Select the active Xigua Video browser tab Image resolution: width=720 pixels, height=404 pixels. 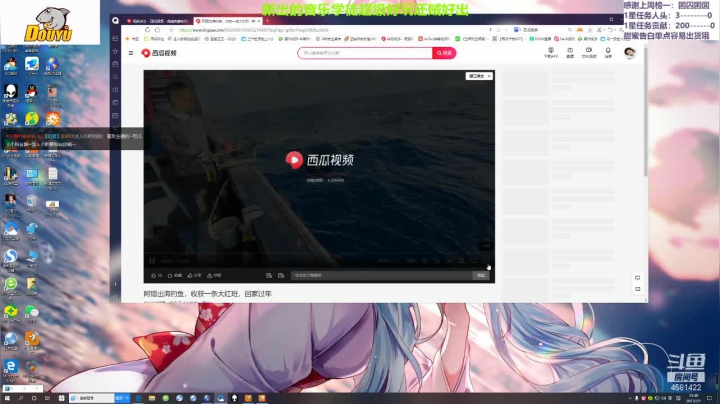click(227, 21)
